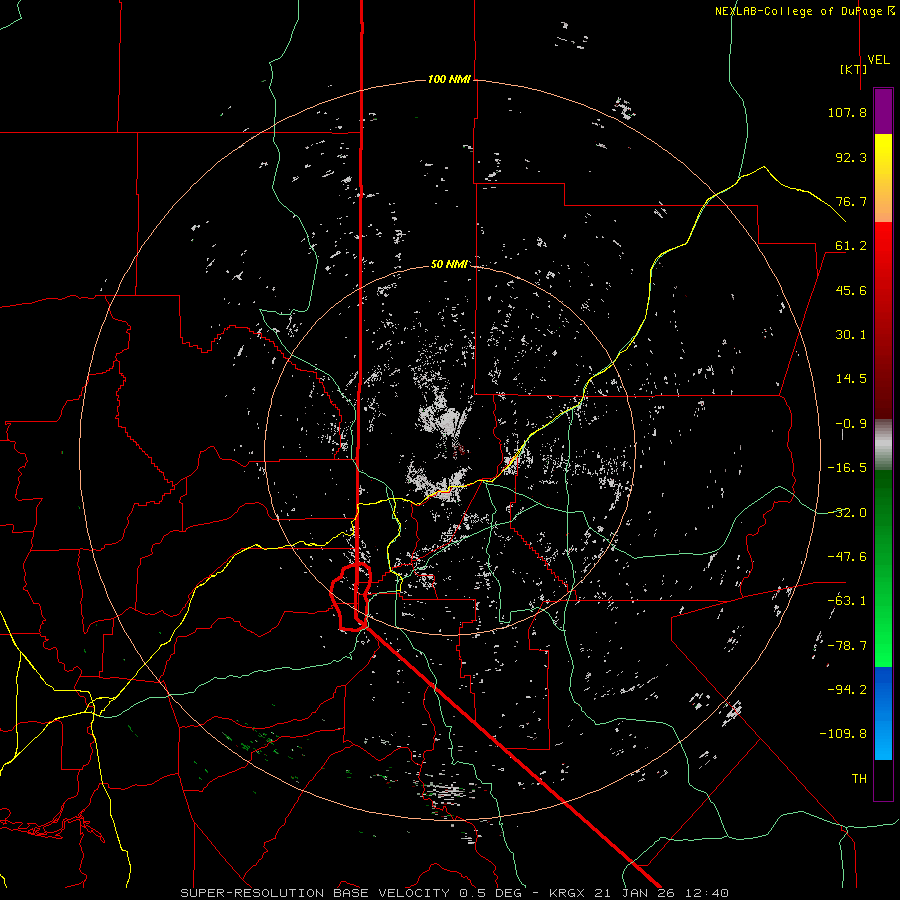Click the 50 NMI range ring label
Viewport: 900px width, 900px height.
coord(449,264)
